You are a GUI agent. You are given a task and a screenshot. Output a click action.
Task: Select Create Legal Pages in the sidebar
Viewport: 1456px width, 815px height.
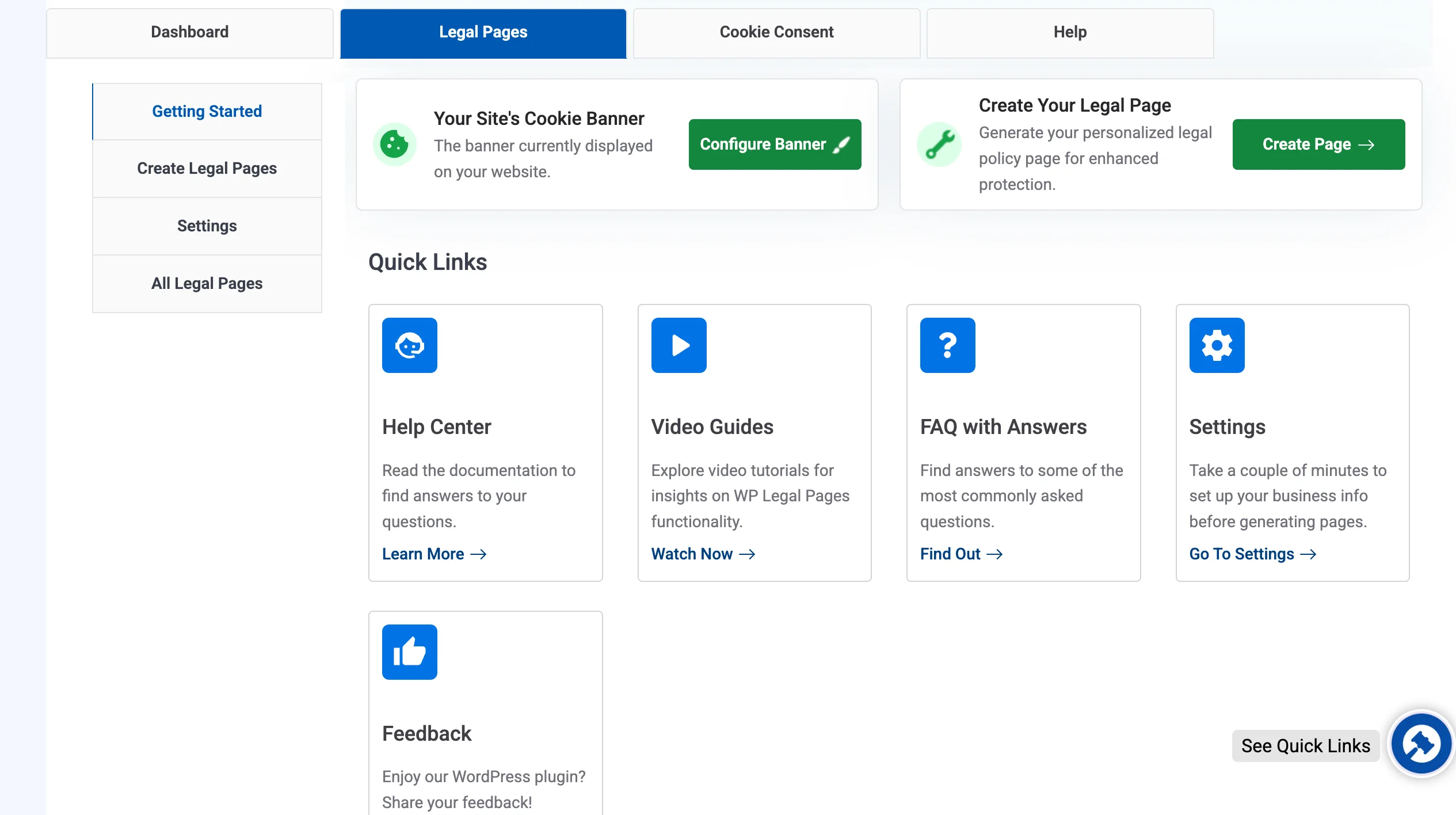click(207, 168)
